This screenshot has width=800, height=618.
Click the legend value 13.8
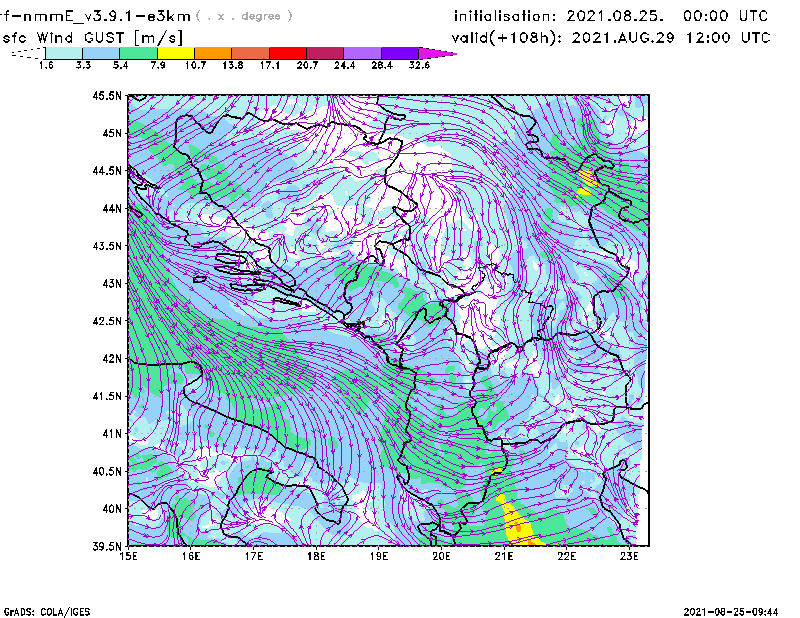point(233,65)
